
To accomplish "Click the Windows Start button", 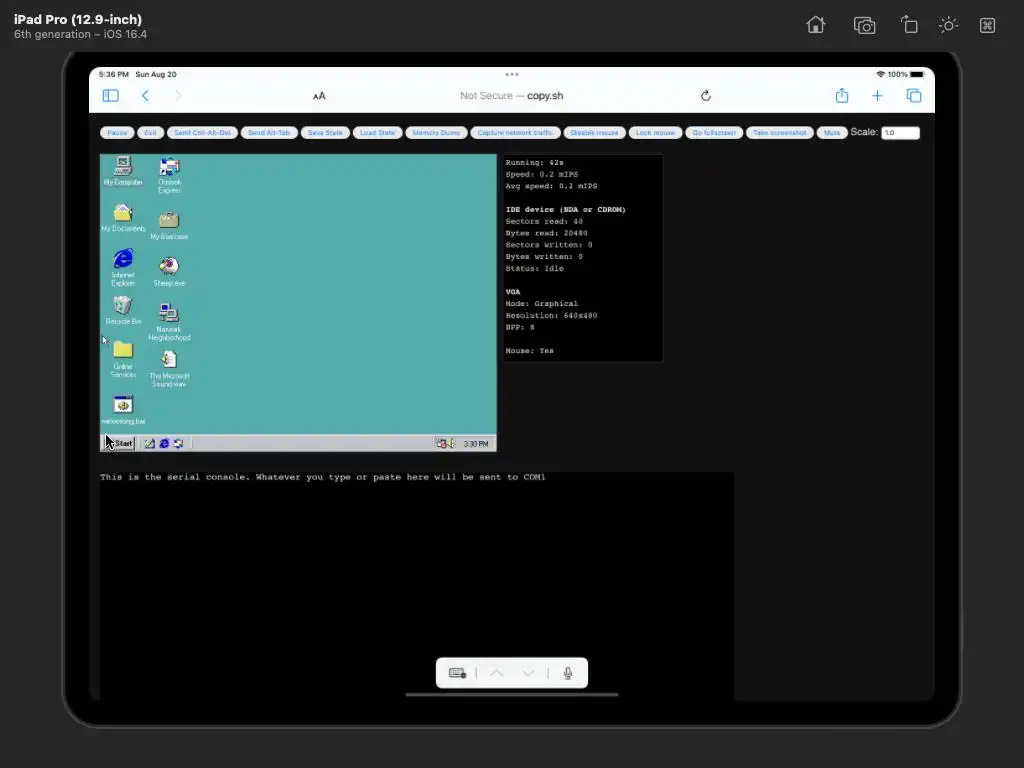I will tap(119, 443).
